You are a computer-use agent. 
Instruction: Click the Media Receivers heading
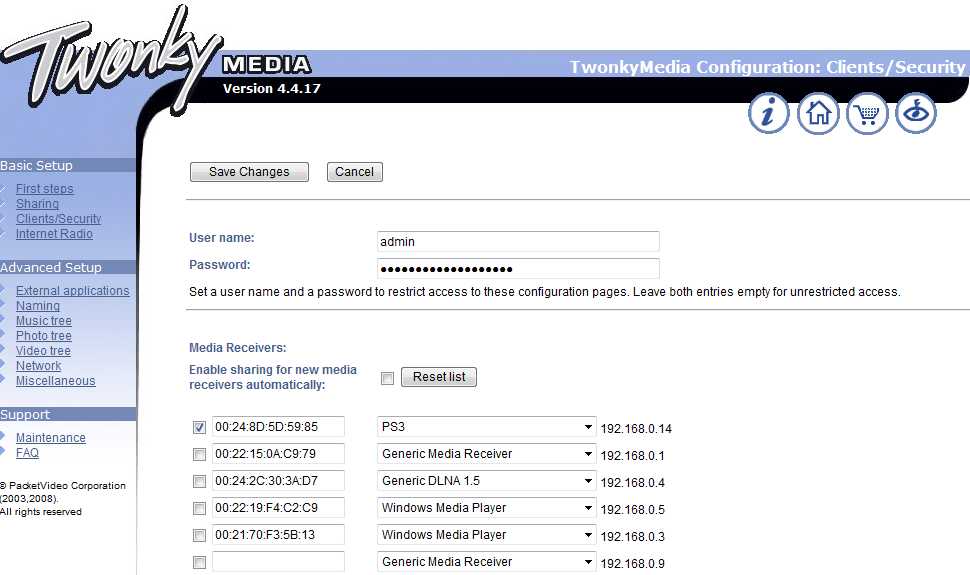click(238, 348)
